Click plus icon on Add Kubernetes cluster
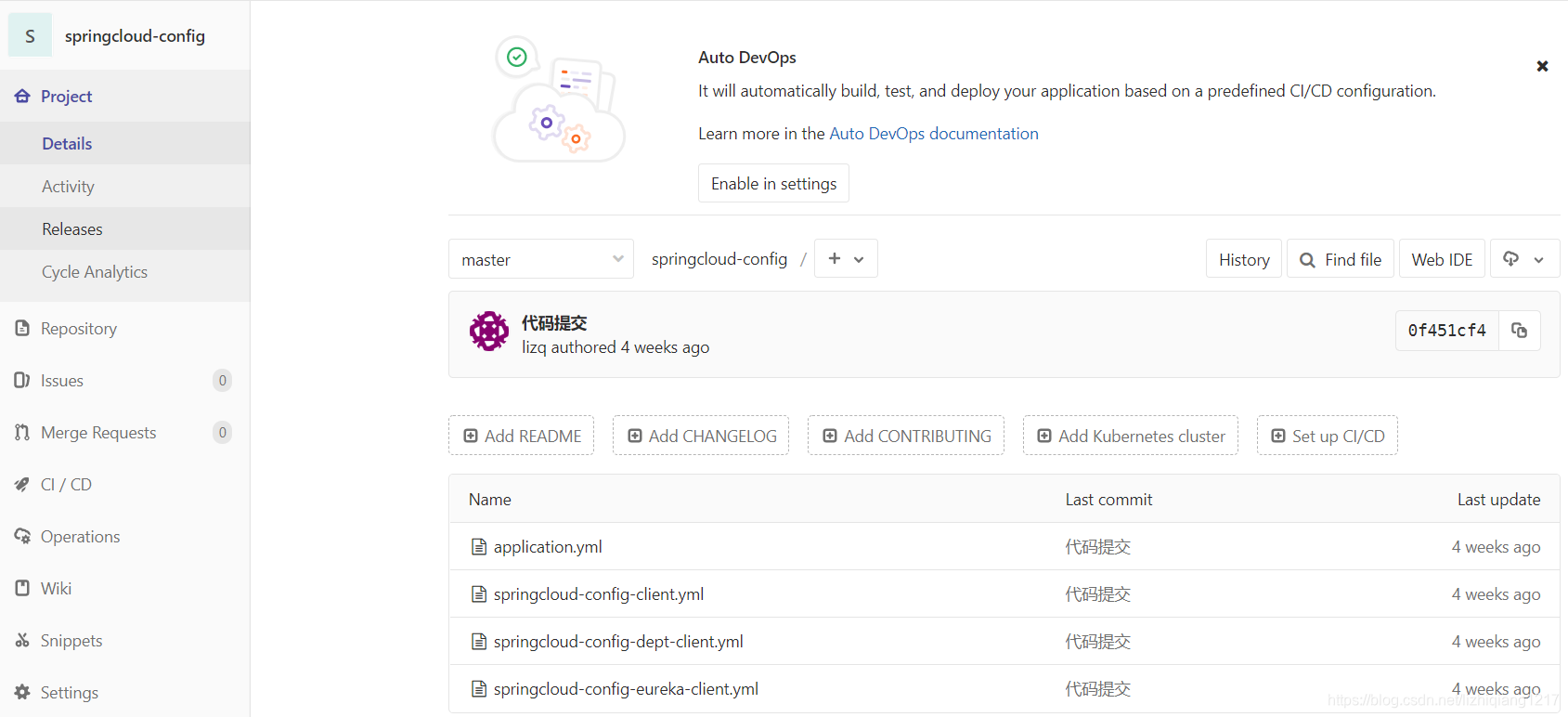This screenshot has width=1568, height=717. click(1044, 436)
